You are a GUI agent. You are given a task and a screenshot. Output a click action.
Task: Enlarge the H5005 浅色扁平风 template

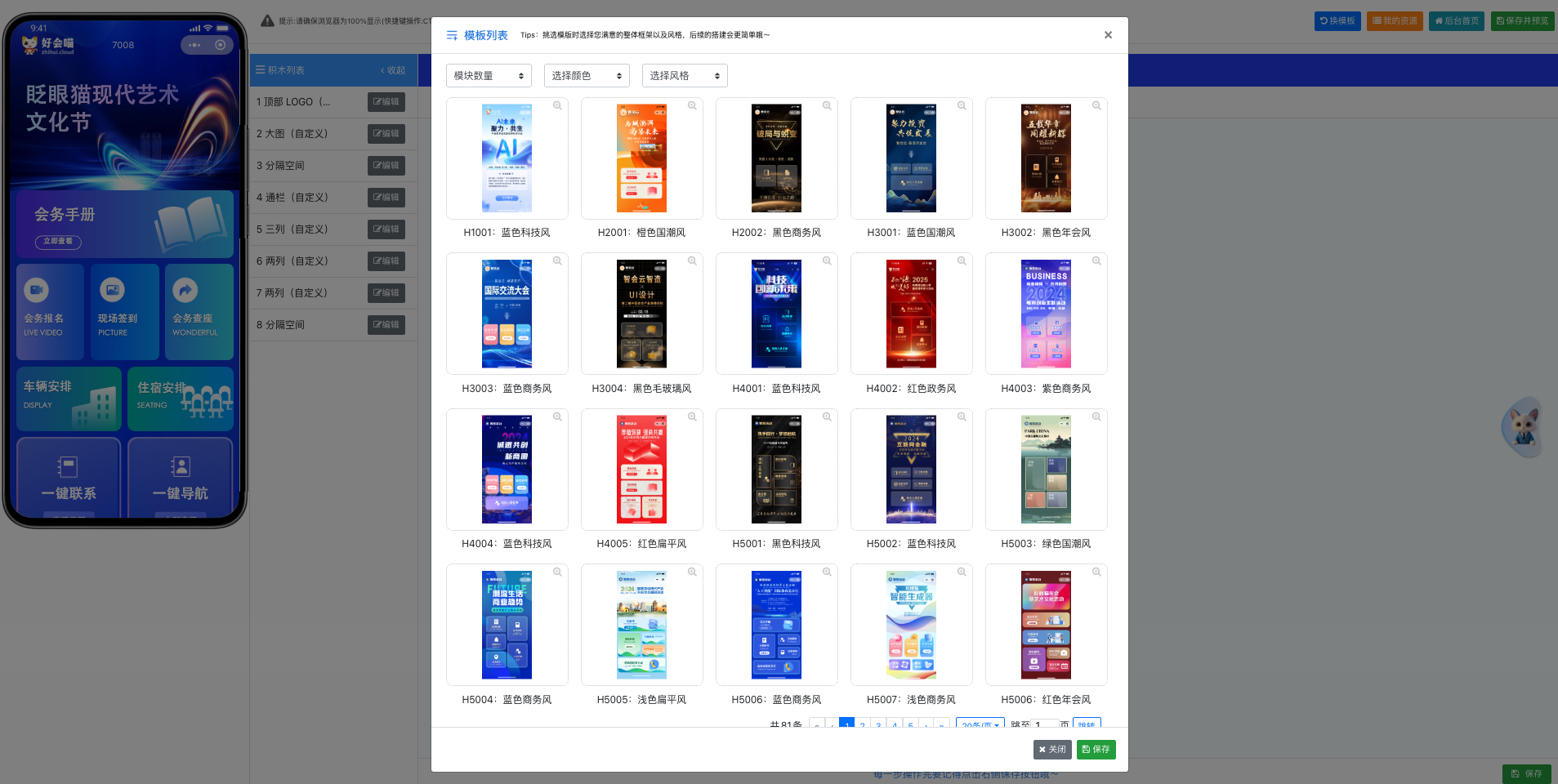tap(692, 572)
